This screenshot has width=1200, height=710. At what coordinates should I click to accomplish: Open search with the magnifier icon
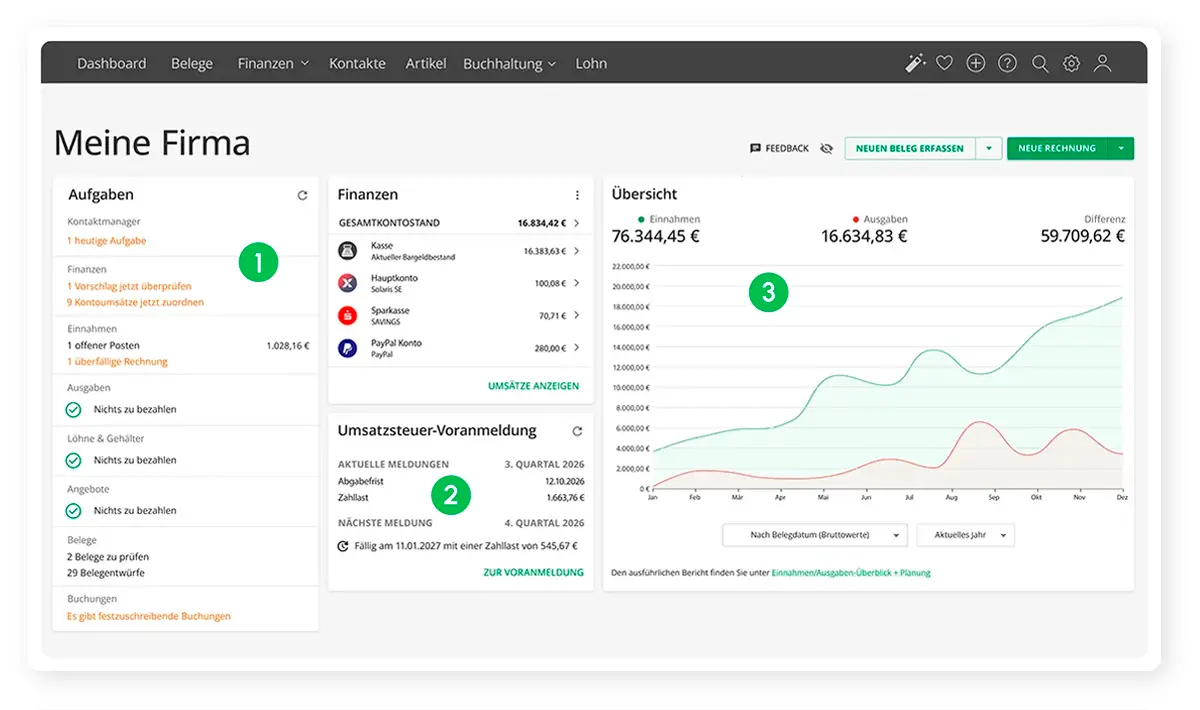click(x=1040, y=63)
